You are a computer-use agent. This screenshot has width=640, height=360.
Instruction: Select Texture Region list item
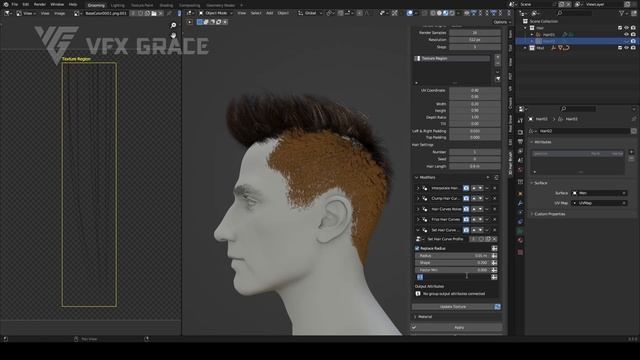coord(452,58)
